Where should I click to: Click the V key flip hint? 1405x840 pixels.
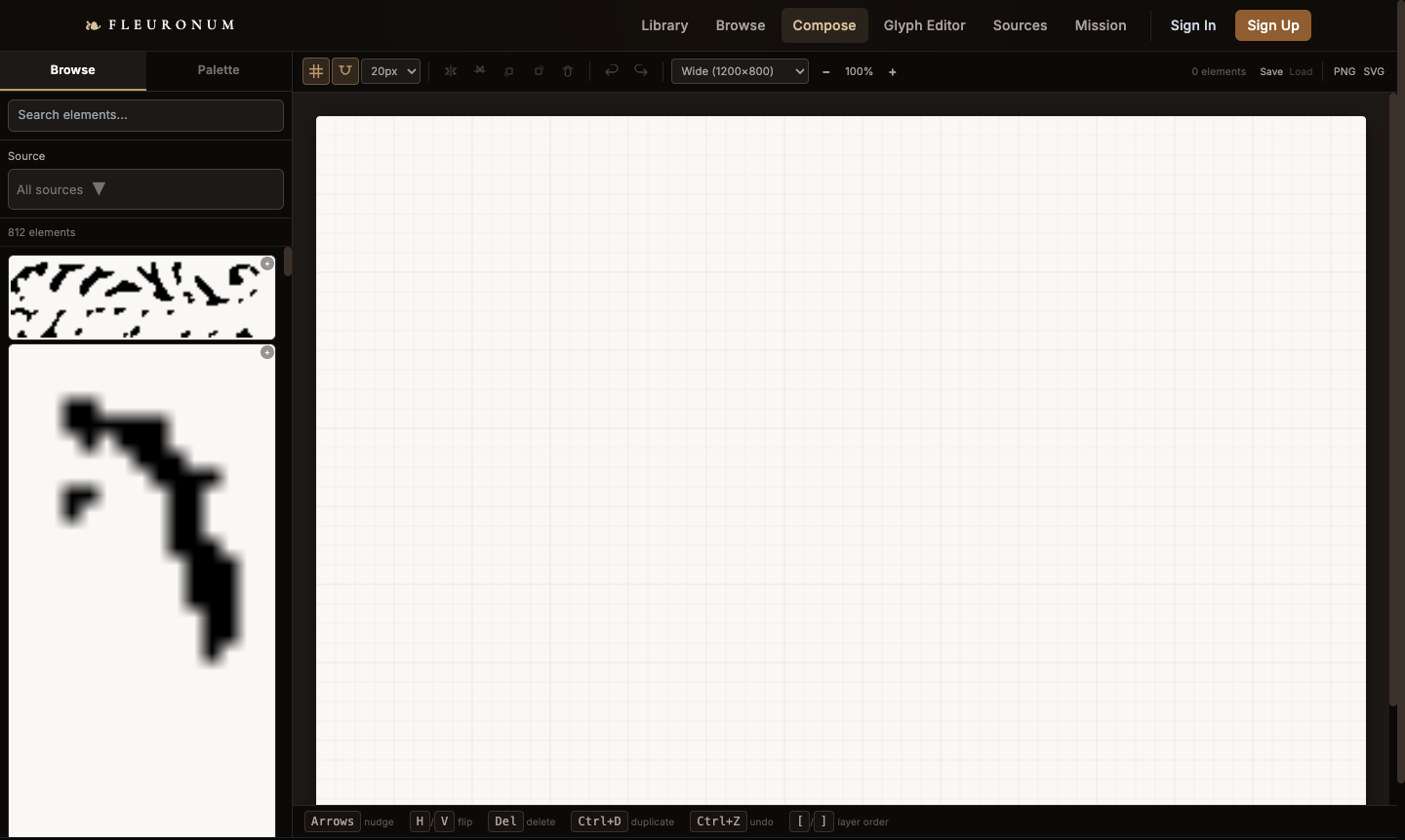point(444,821)
